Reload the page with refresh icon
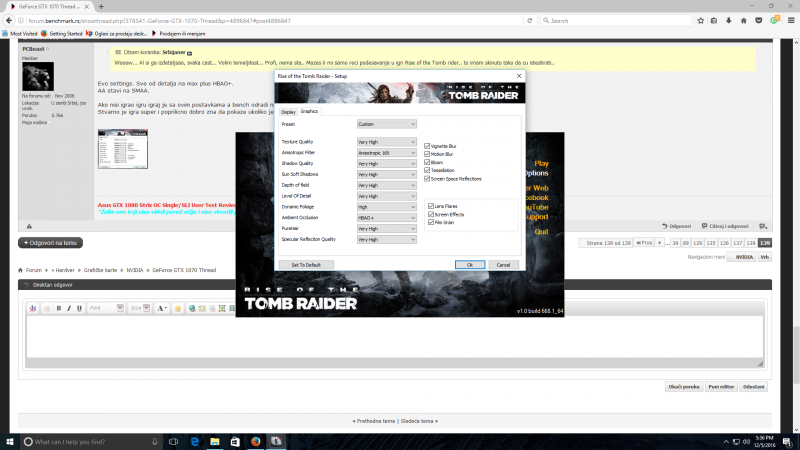The image size is (800, 450). [x=530, y=20]
